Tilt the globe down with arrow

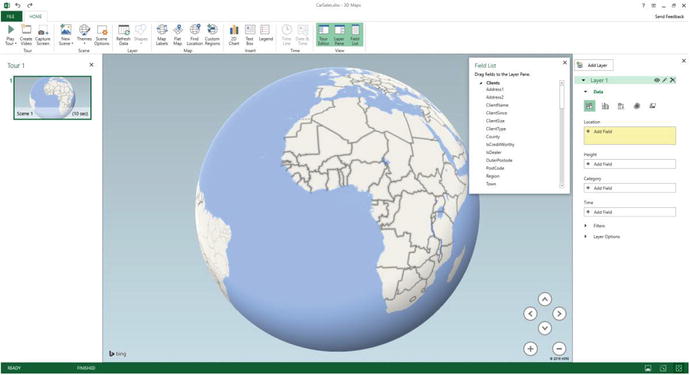[545, 328]
